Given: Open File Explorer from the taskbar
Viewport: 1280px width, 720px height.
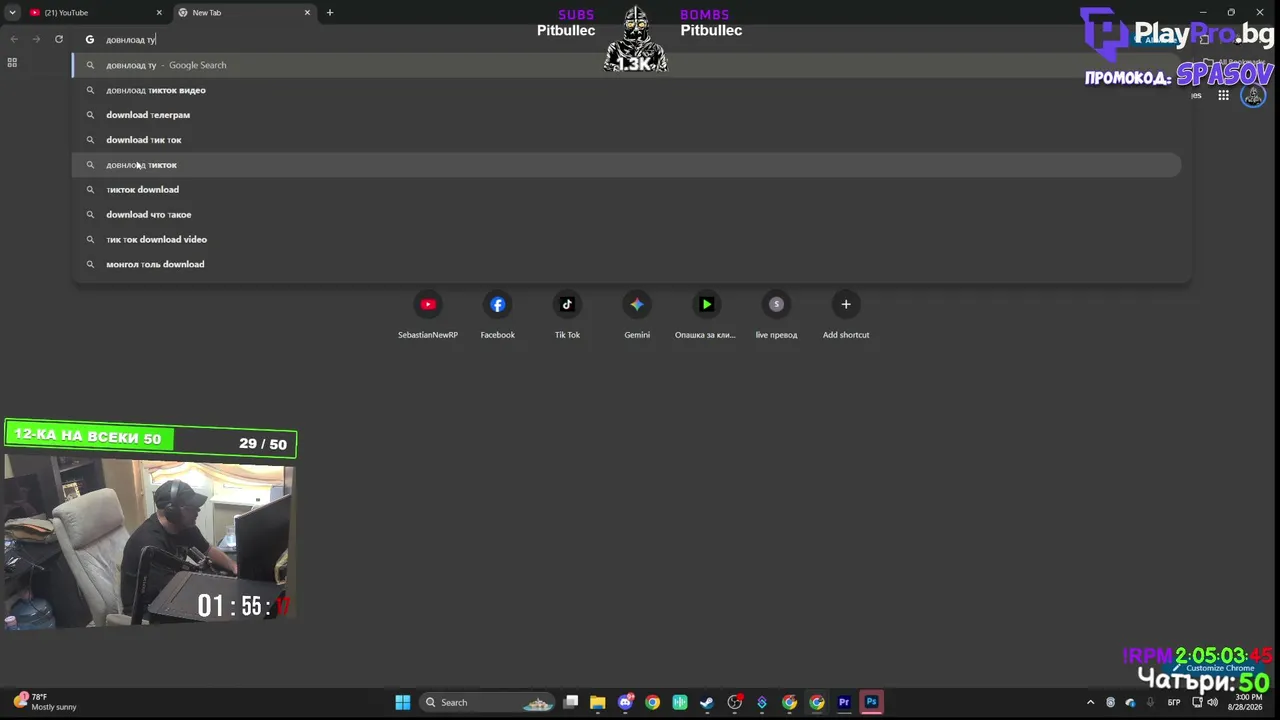Looking at the screenshot, I should click(598, 702).
